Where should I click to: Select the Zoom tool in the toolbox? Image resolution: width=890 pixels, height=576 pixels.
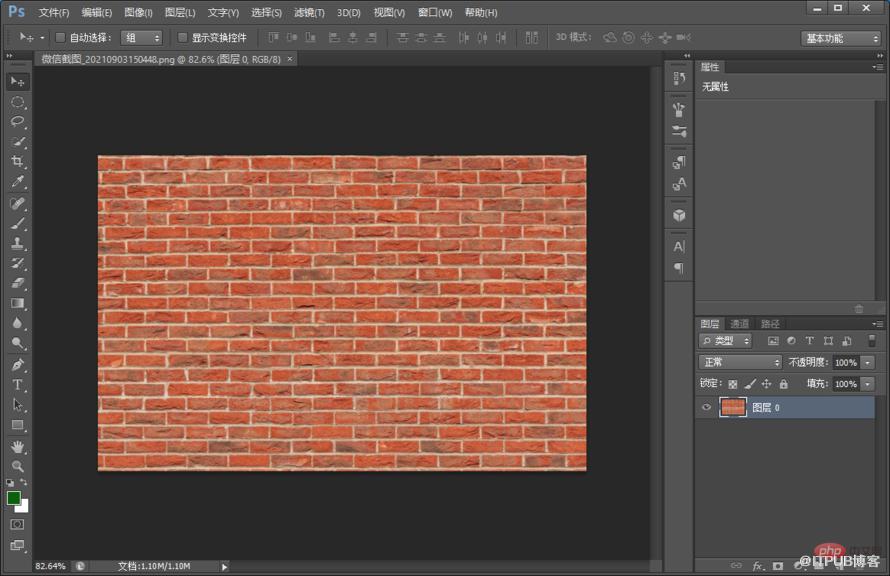(x=18, y=466)
